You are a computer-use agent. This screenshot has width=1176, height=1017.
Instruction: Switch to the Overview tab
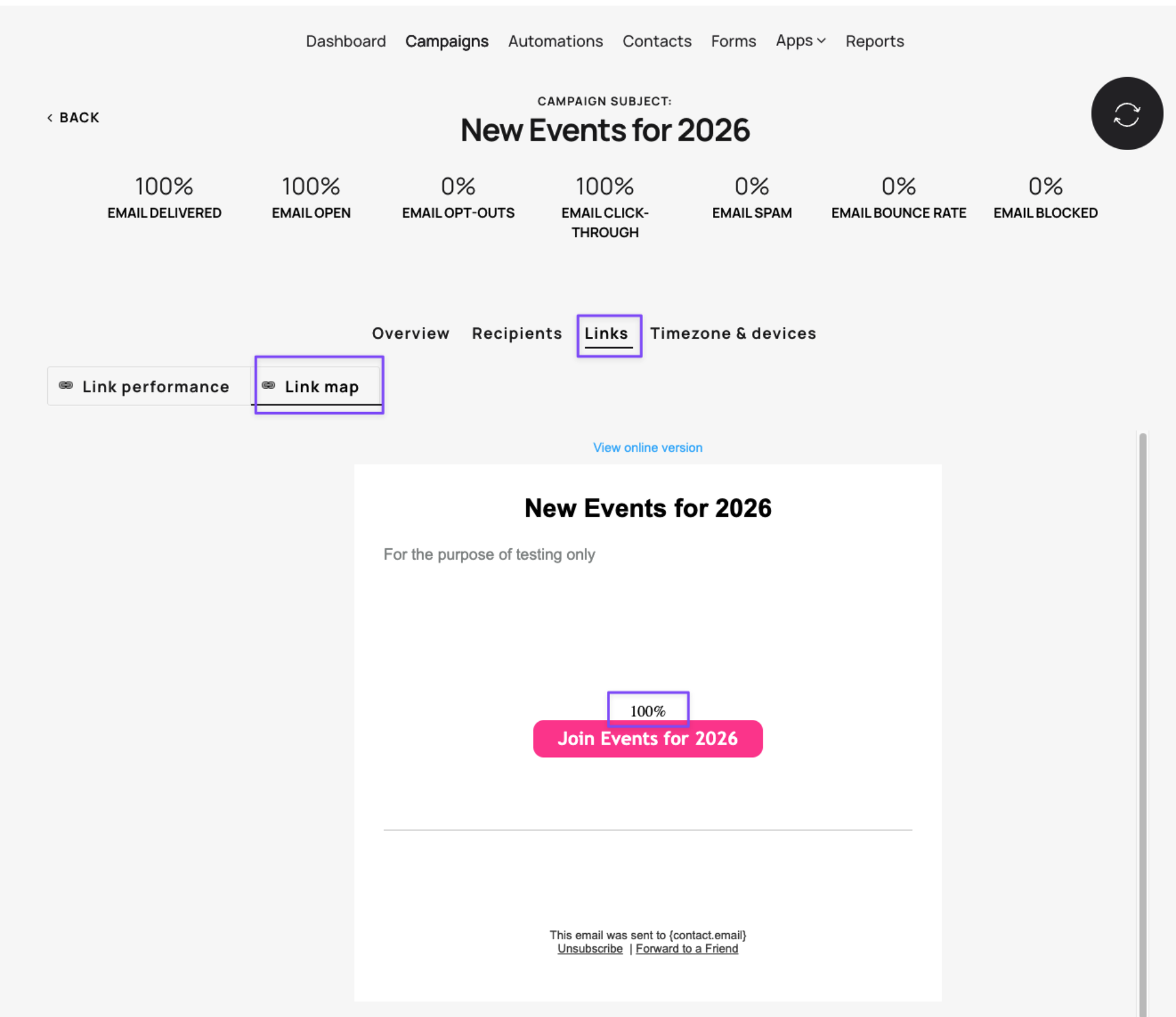click(411, 333)
